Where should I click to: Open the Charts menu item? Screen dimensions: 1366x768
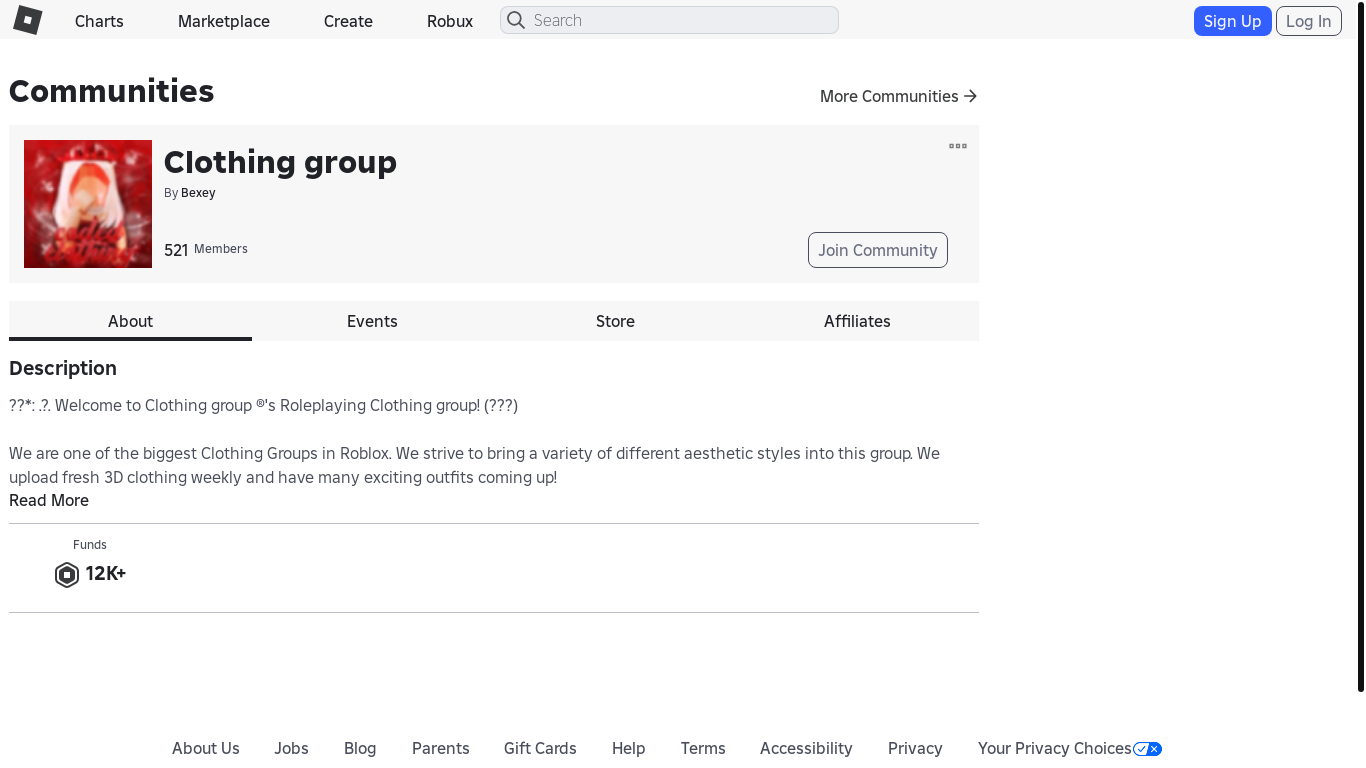pyautogui.click(x=99, y=21)
